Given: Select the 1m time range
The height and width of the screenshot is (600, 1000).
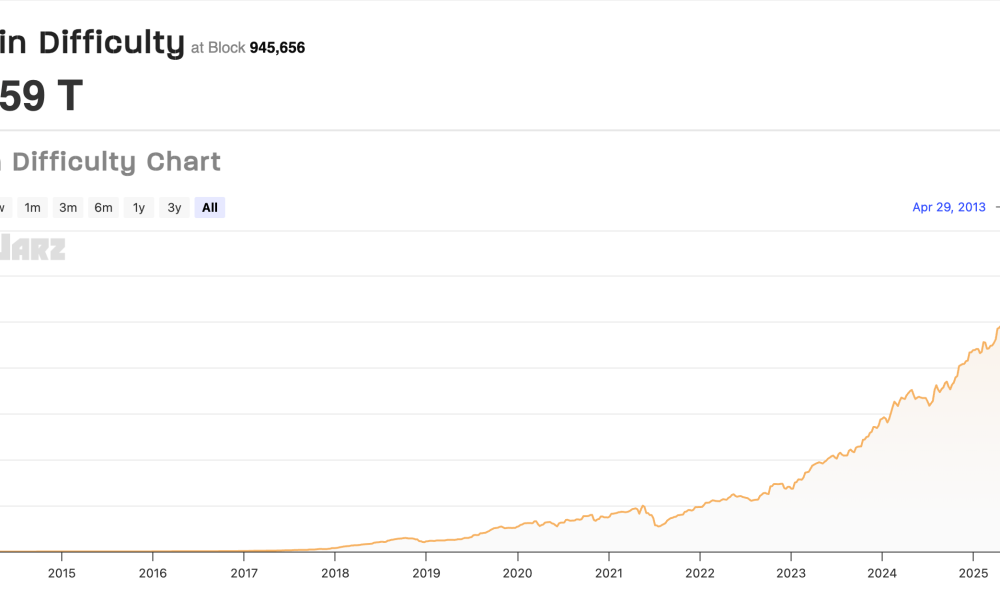Looking at the screenshot, I should coord(33,208).
